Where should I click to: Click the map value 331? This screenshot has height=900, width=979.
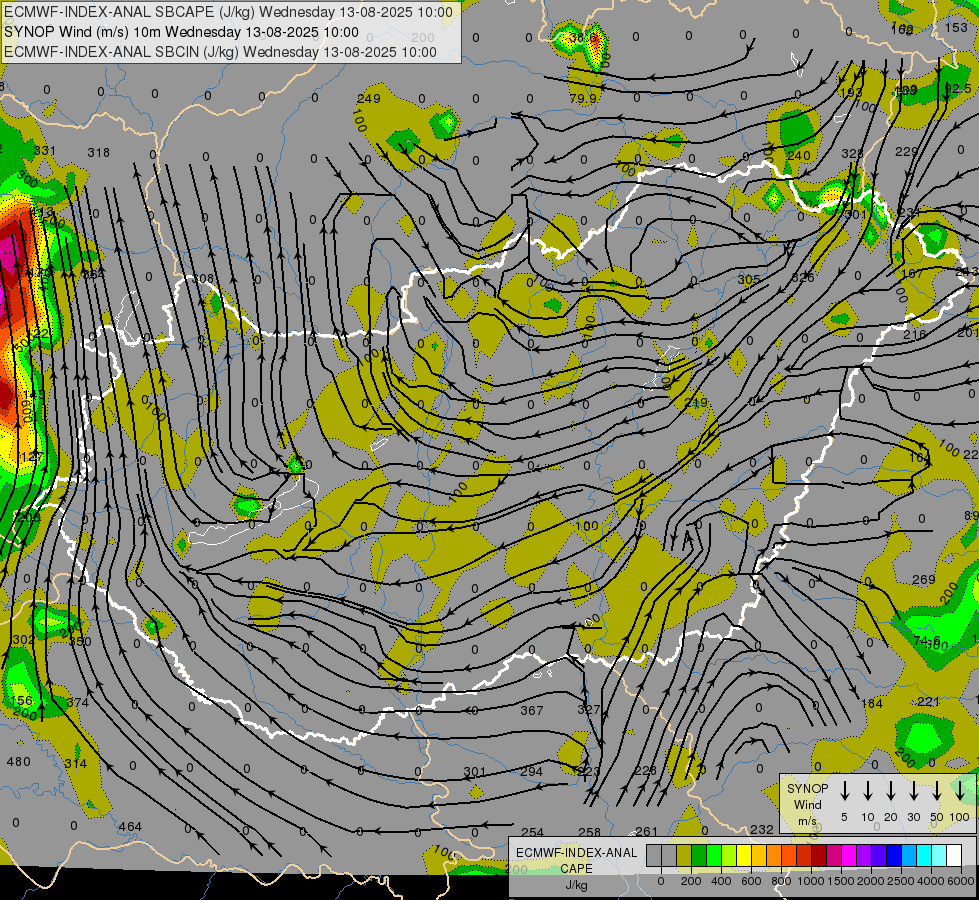coord(44,151)
